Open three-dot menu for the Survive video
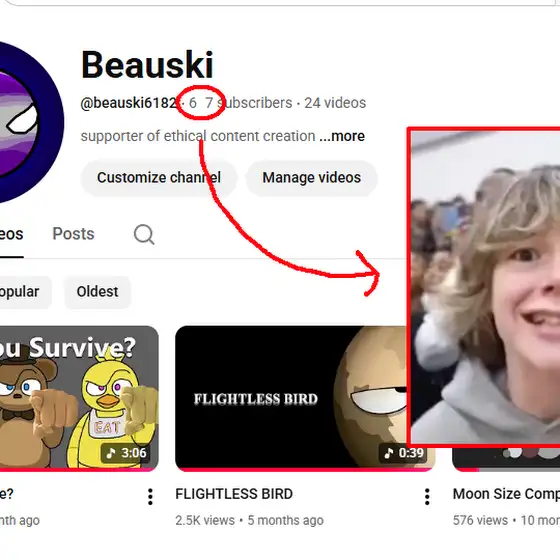The width and height of the screenshot is (560, 560). point(150,496)
